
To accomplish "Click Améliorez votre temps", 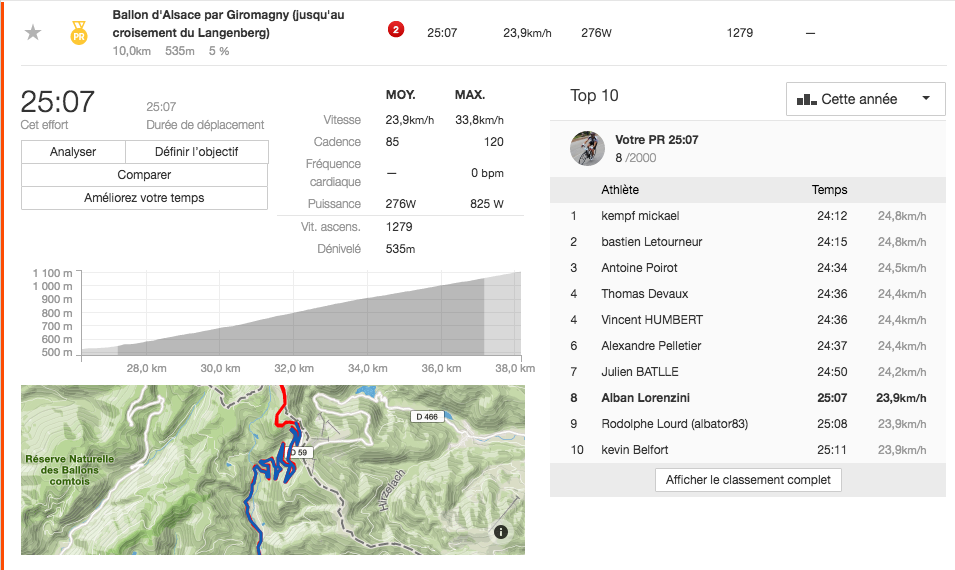I will [x=144, y=198].
